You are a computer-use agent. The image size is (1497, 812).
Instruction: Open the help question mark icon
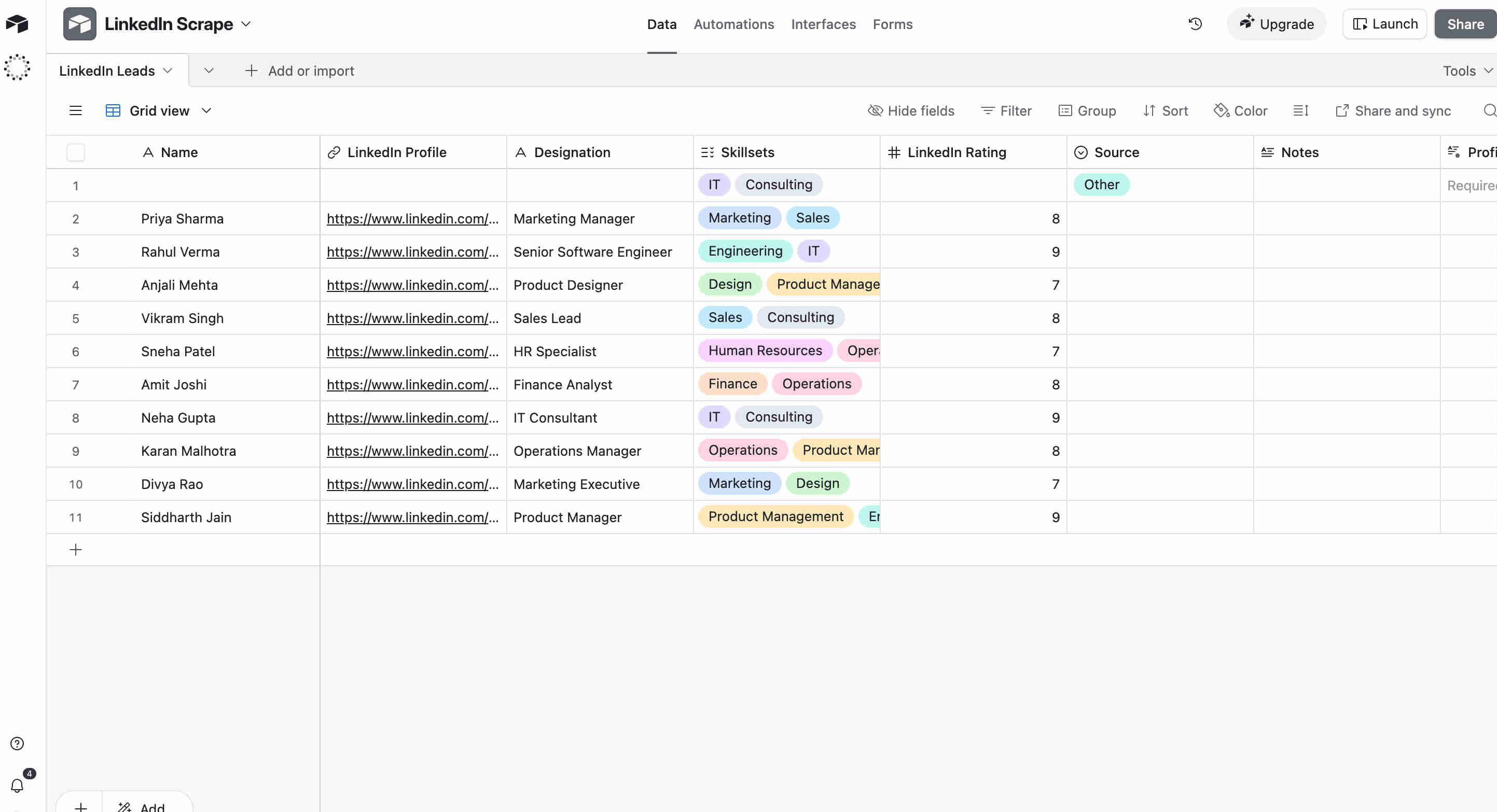(18, 744)
